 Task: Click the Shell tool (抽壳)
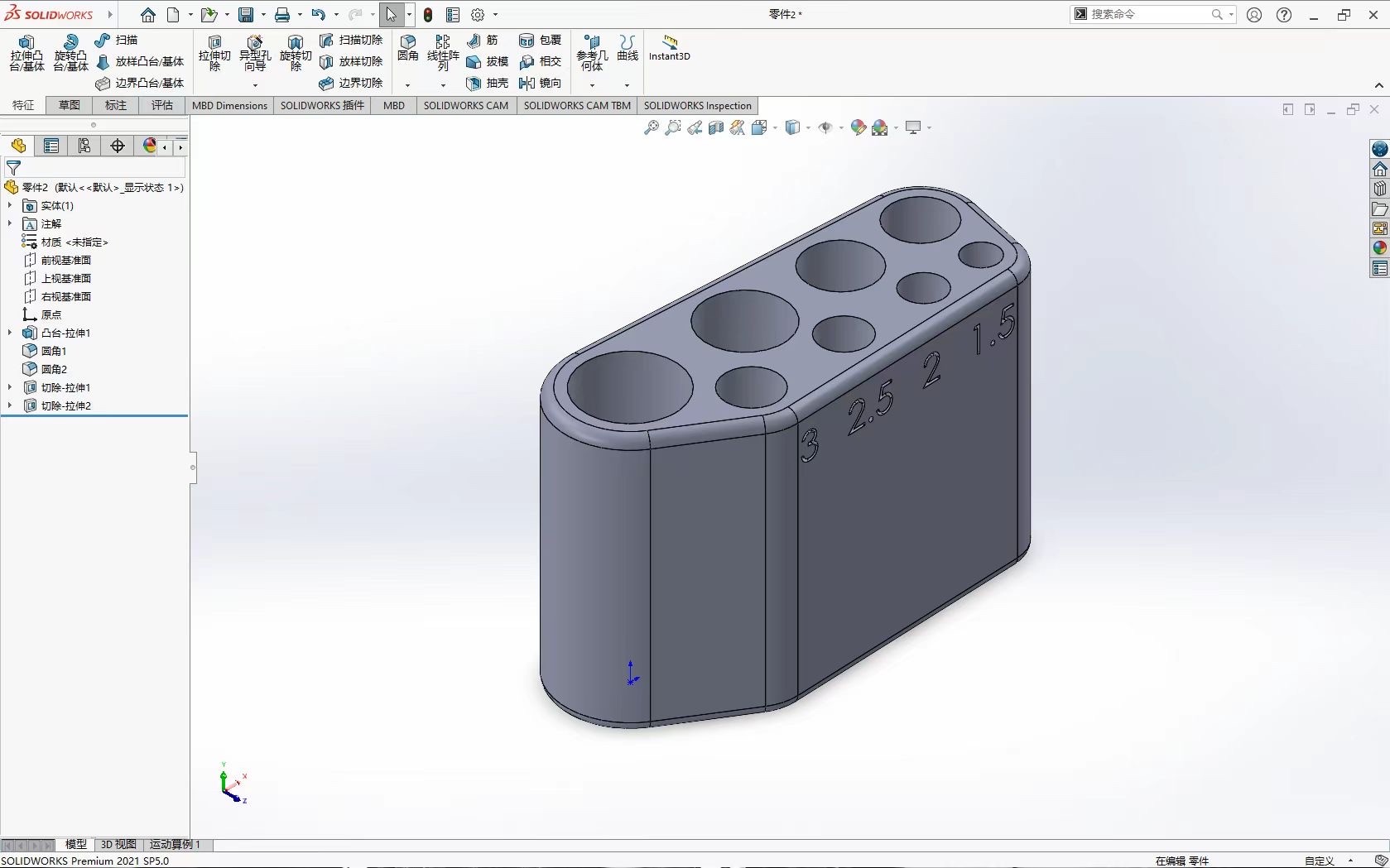point(488,83)
